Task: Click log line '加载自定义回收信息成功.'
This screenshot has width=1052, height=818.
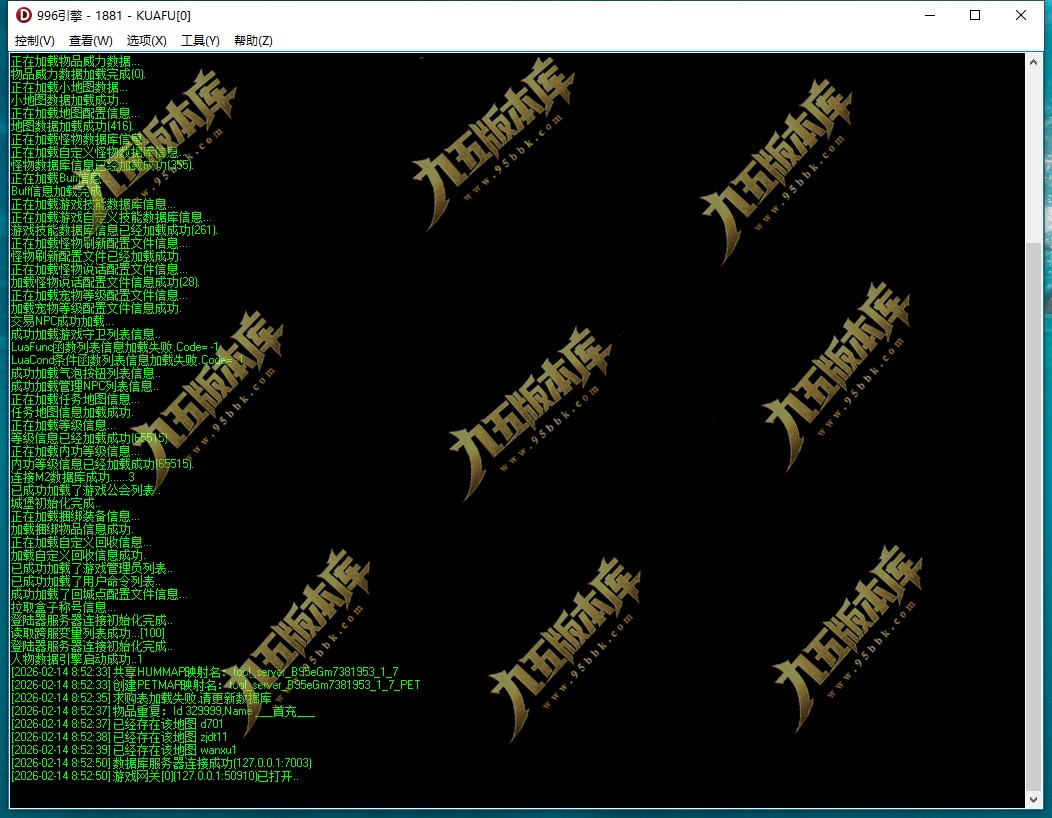Action: [x=78, y=555]
